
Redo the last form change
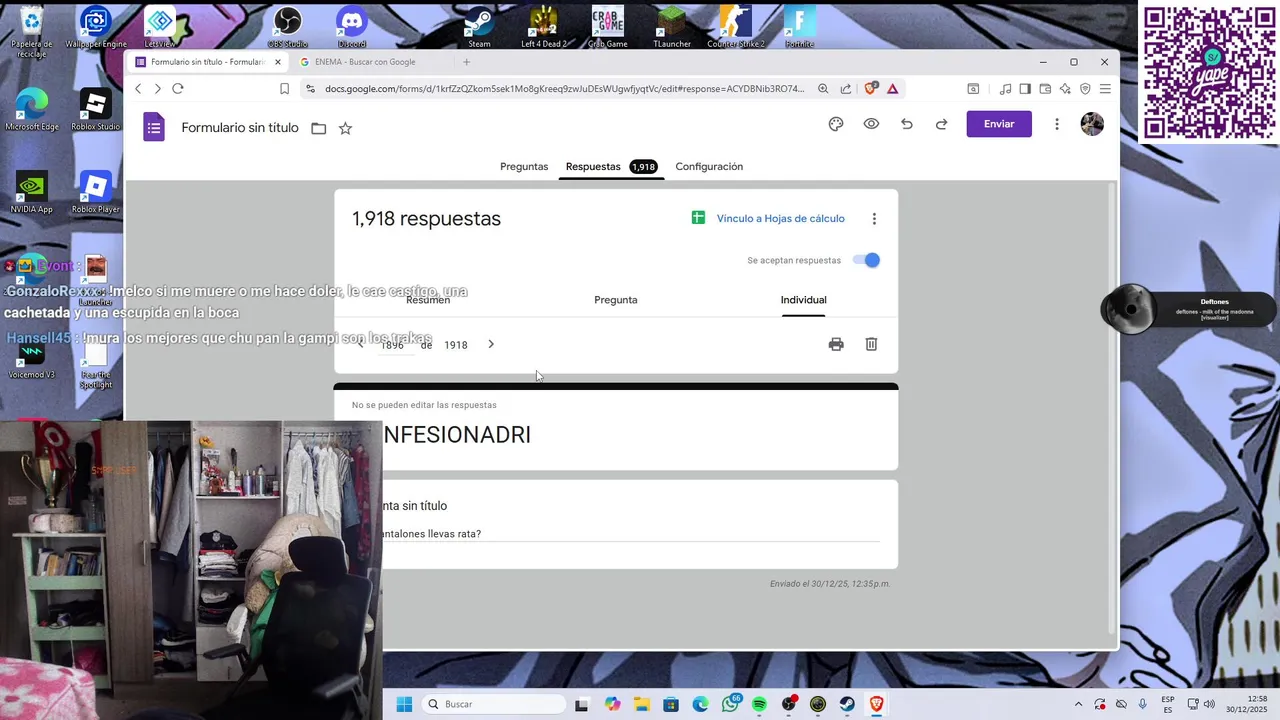(941, 124)
